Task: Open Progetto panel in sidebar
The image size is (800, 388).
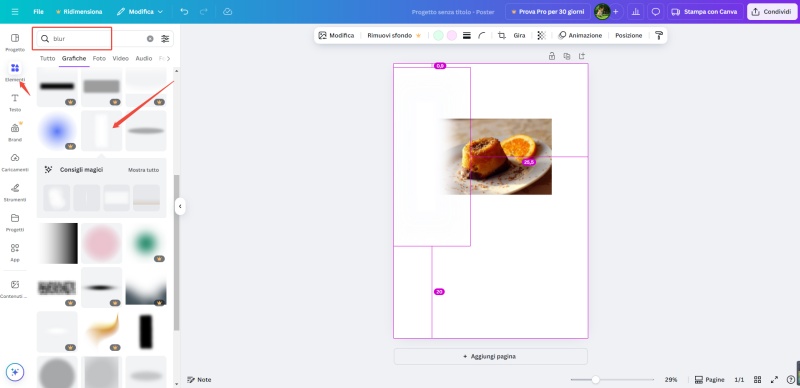Action: pos(15,42)
